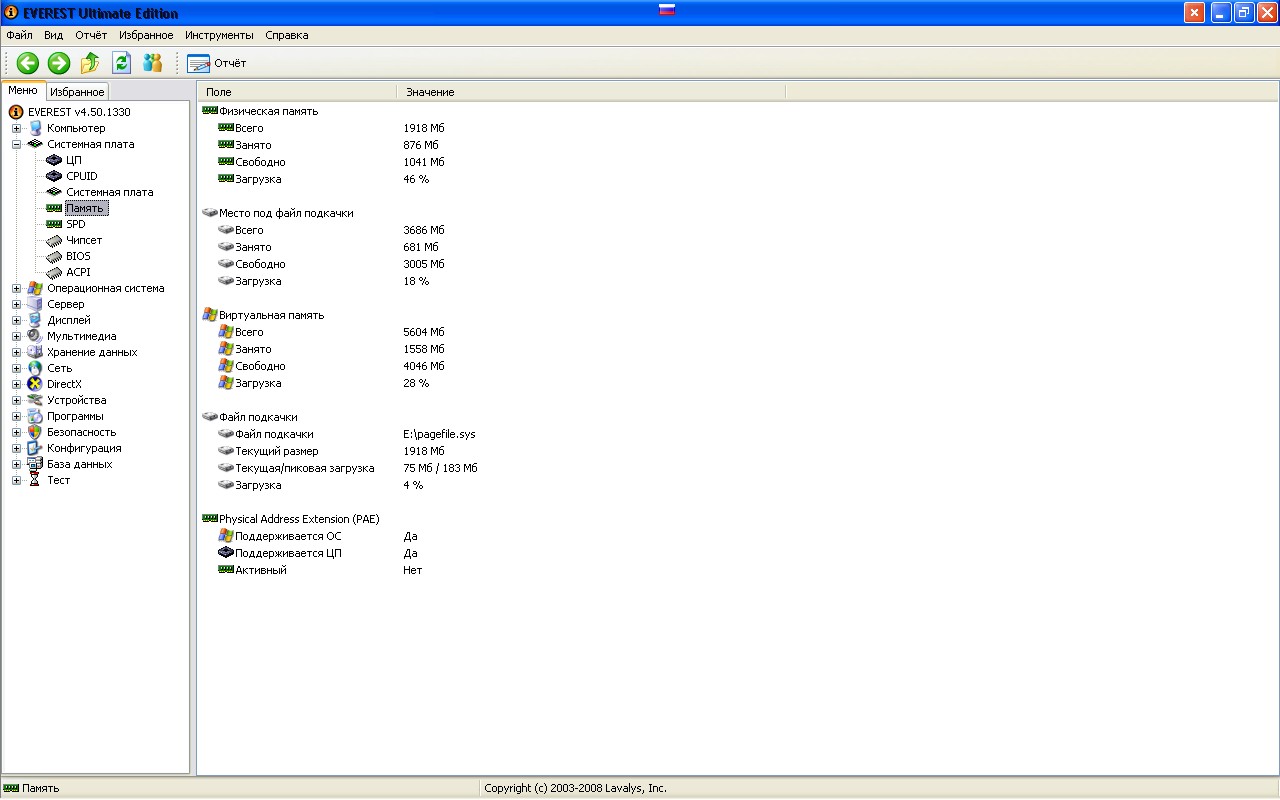
Task: Expand the Мультимедиа tree node
Action: tap(16, 336)
